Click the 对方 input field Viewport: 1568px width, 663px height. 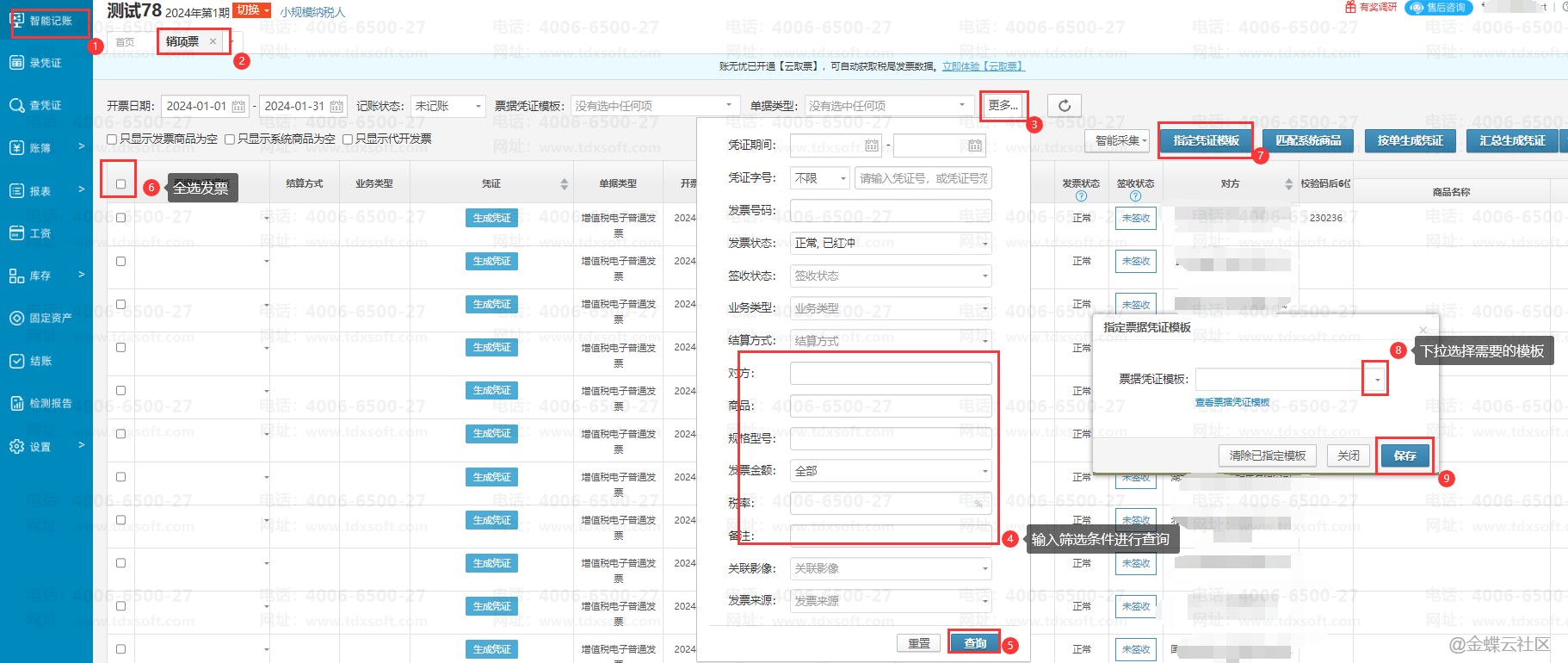(x=891, y=374)
